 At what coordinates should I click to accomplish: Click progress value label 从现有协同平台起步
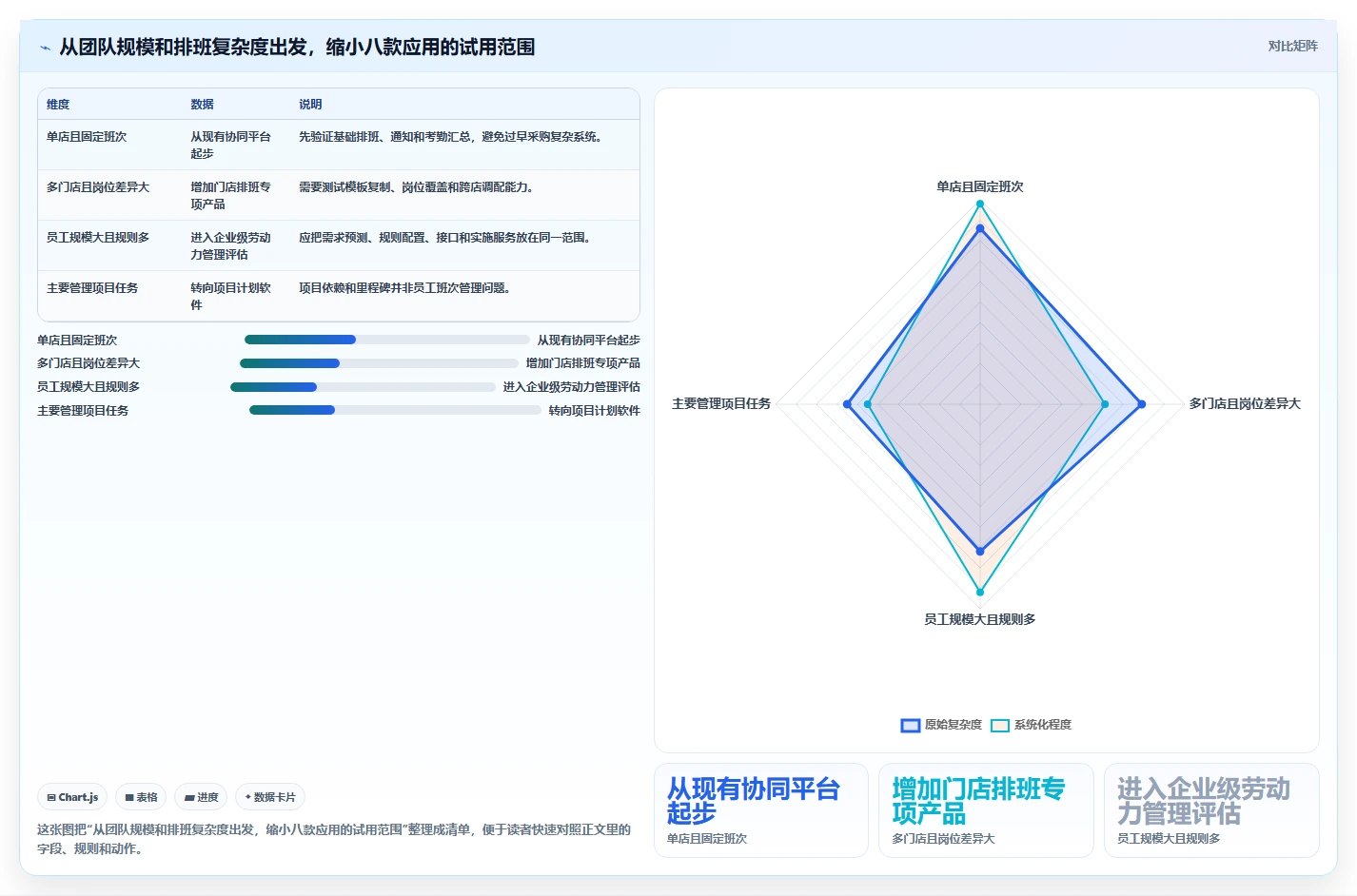[x=589, y=340]
